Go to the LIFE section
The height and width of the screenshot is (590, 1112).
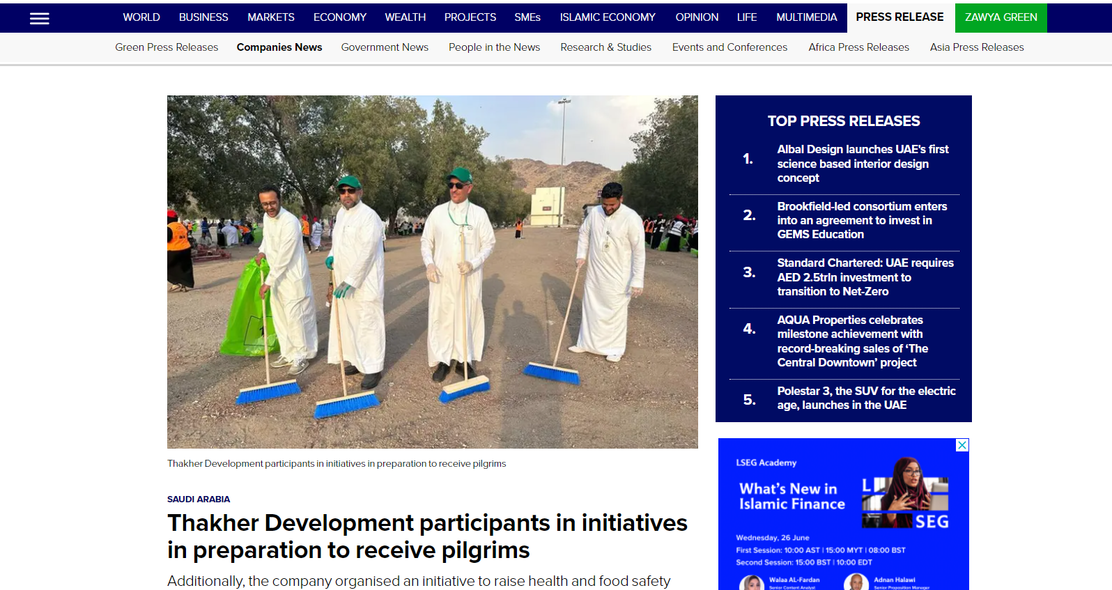coord(747,17)
